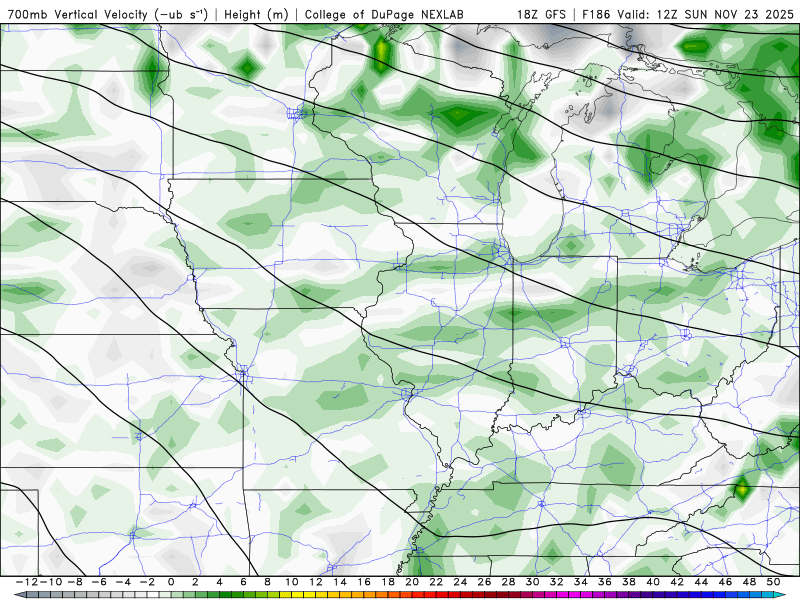The height and width of the screenshot is (600, 800).
Task: Click the "-12" color scale label
Action: coord(27,582)
